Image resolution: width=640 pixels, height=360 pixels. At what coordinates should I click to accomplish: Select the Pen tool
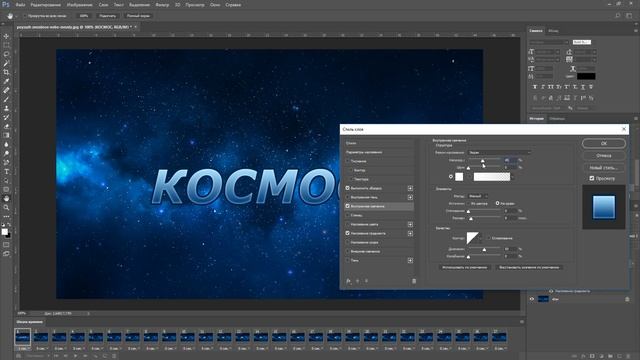[x=6, y=162]
